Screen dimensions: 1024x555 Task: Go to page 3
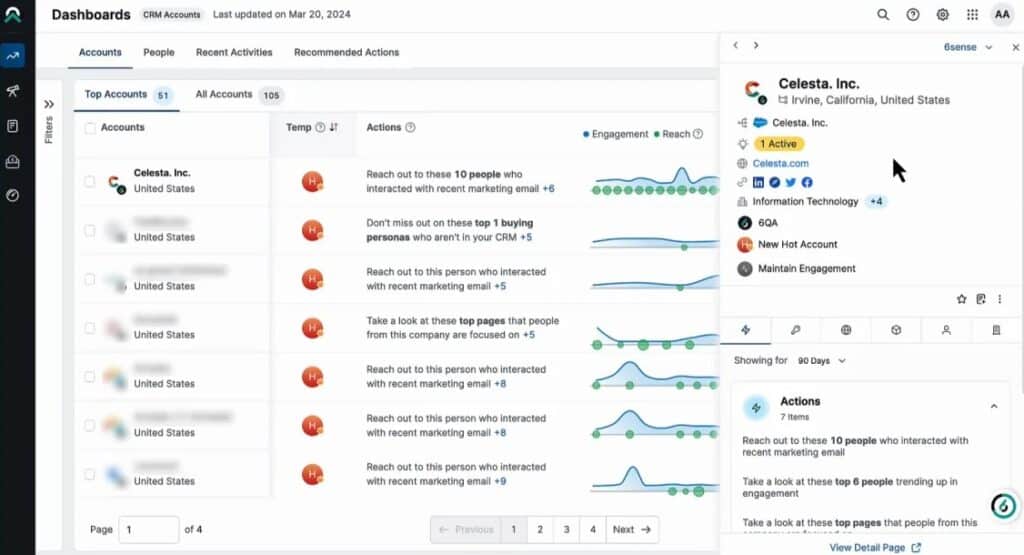[x=566, y=530]
